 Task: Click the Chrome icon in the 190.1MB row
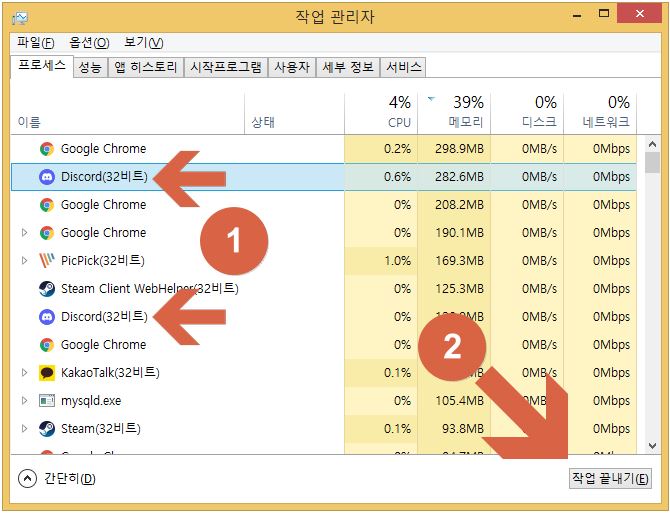tap(47, 233)
